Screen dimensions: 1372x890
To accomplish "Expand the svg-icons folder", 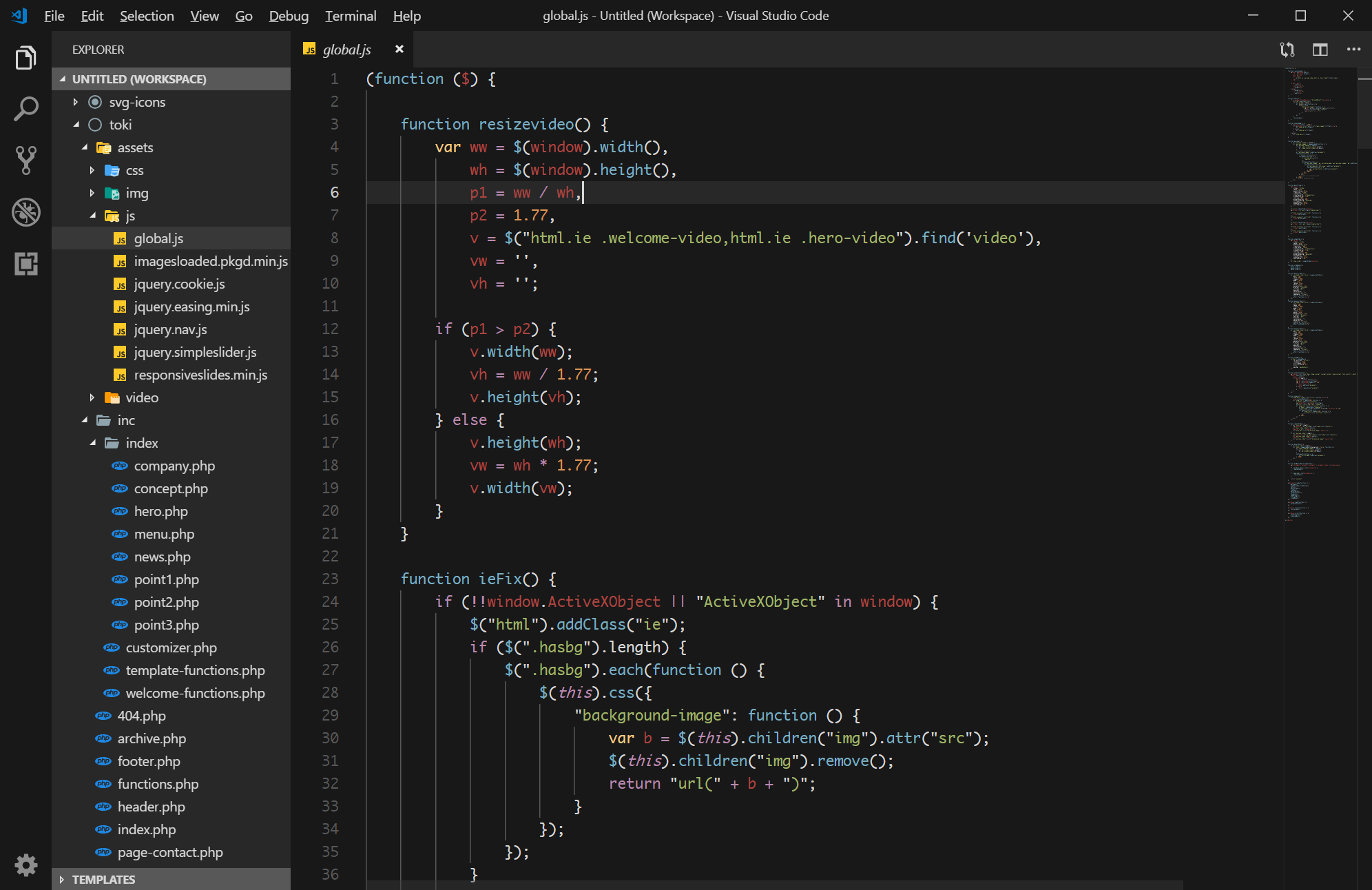I will point(137,102).
